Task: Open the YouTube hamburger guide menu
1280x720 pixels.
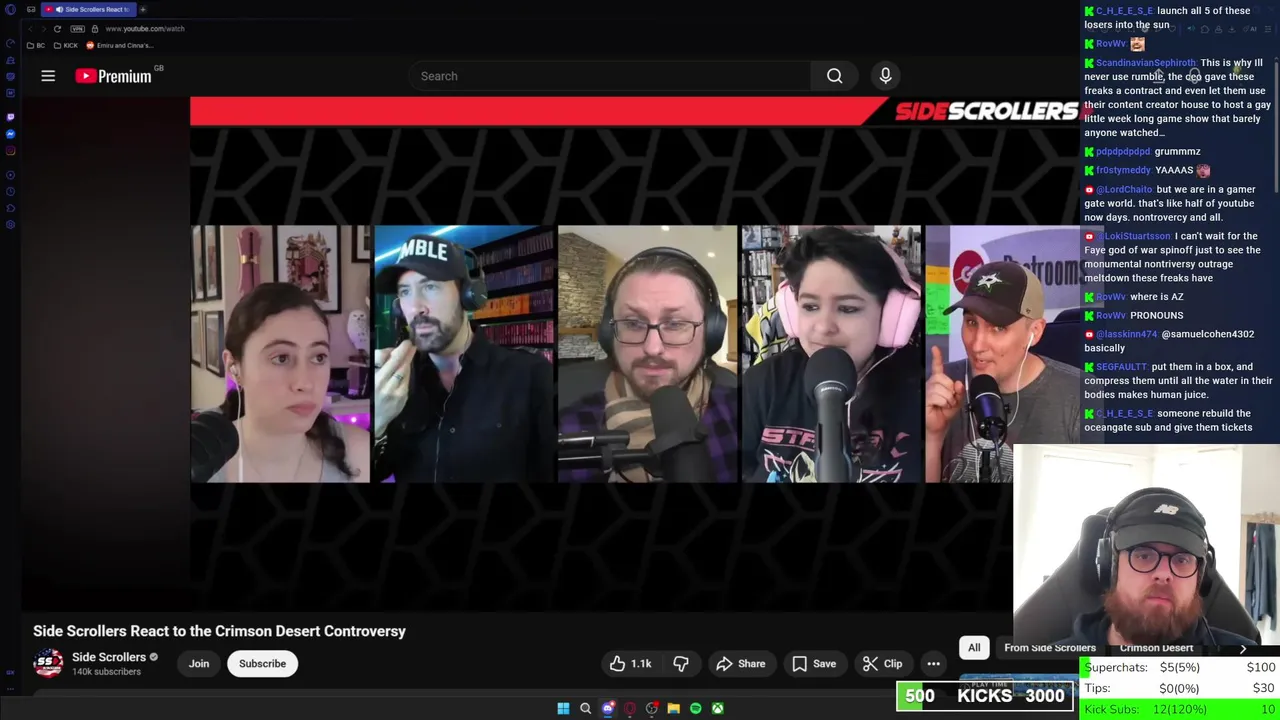Action: (x=48, y=76)
